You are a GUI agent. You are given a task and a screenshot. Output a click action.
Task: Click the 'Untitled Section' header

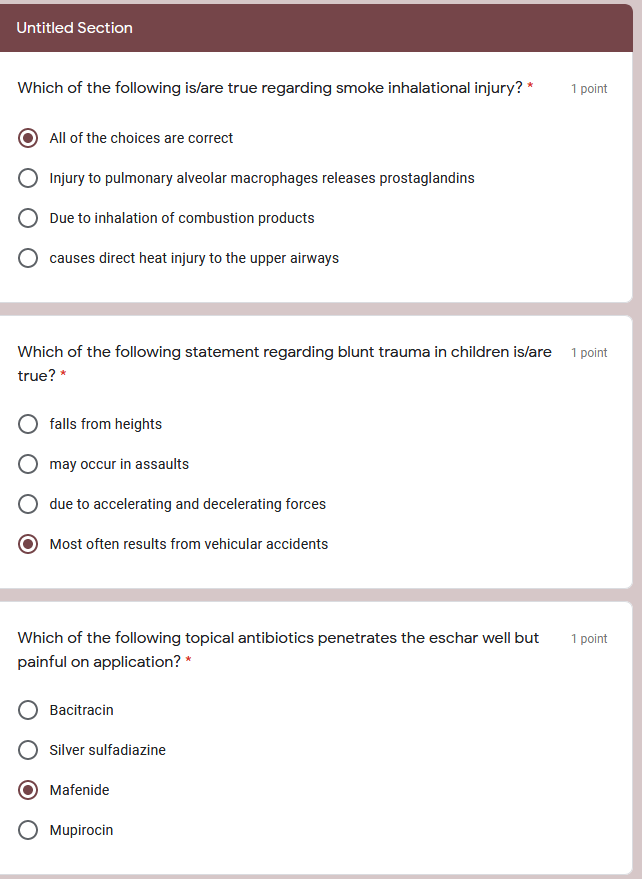pos(75,28)
